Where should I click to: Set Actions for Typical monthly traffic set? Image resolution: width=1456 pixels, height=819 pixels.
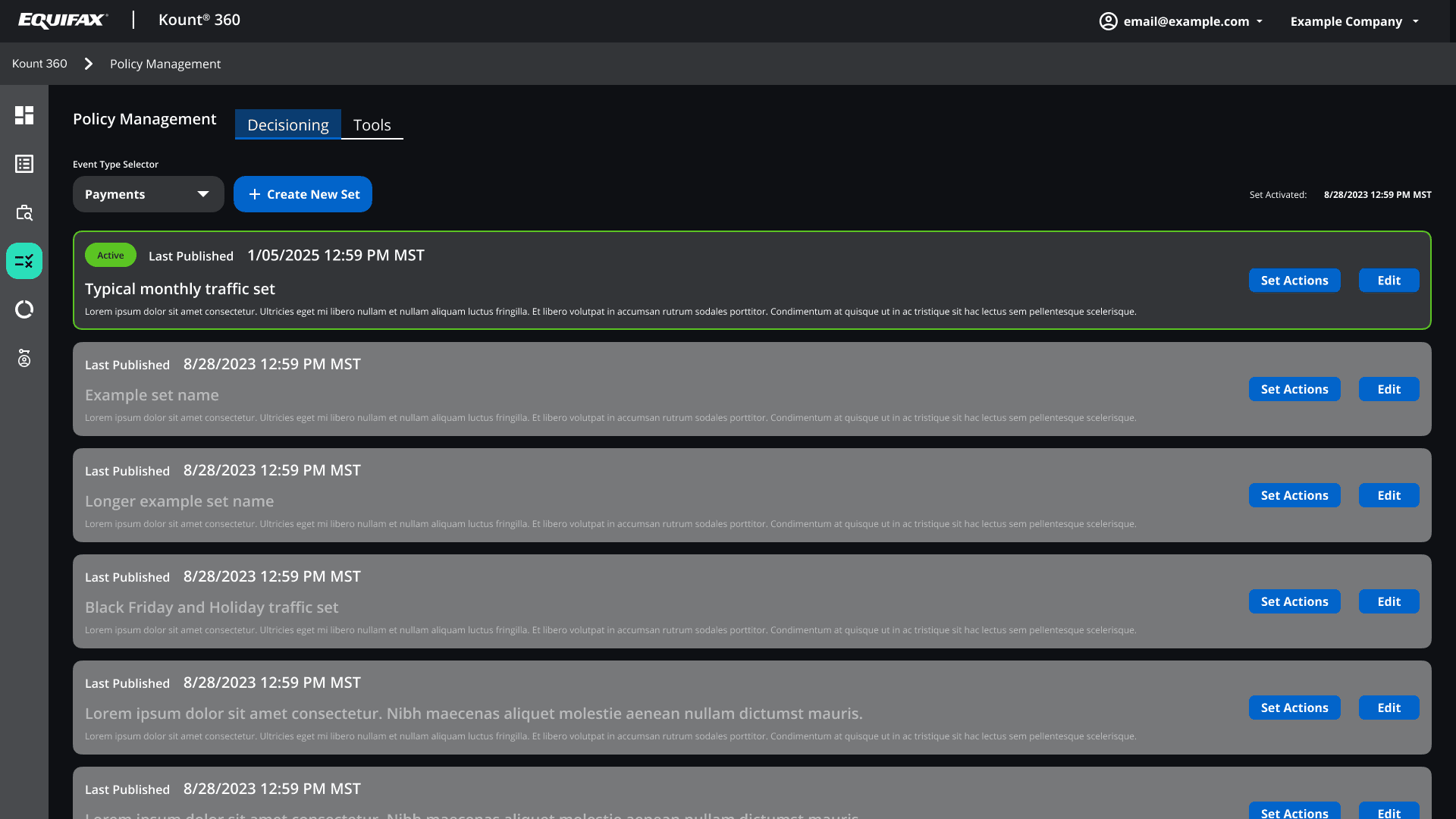coord(1294,281)
